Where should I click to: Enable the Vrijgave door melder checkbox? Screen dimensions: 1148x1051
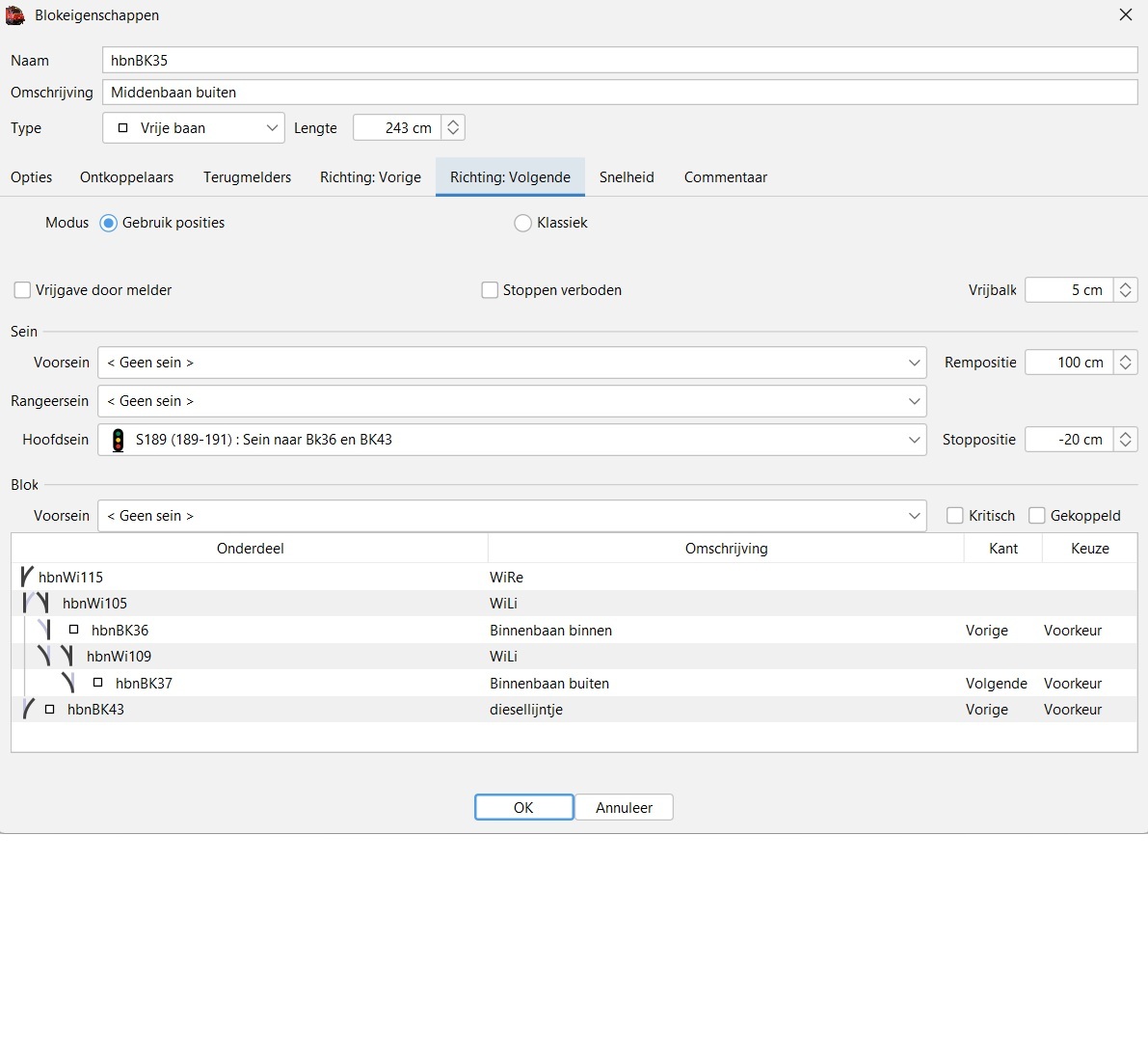pyautogui.click(x=22, y=290)
